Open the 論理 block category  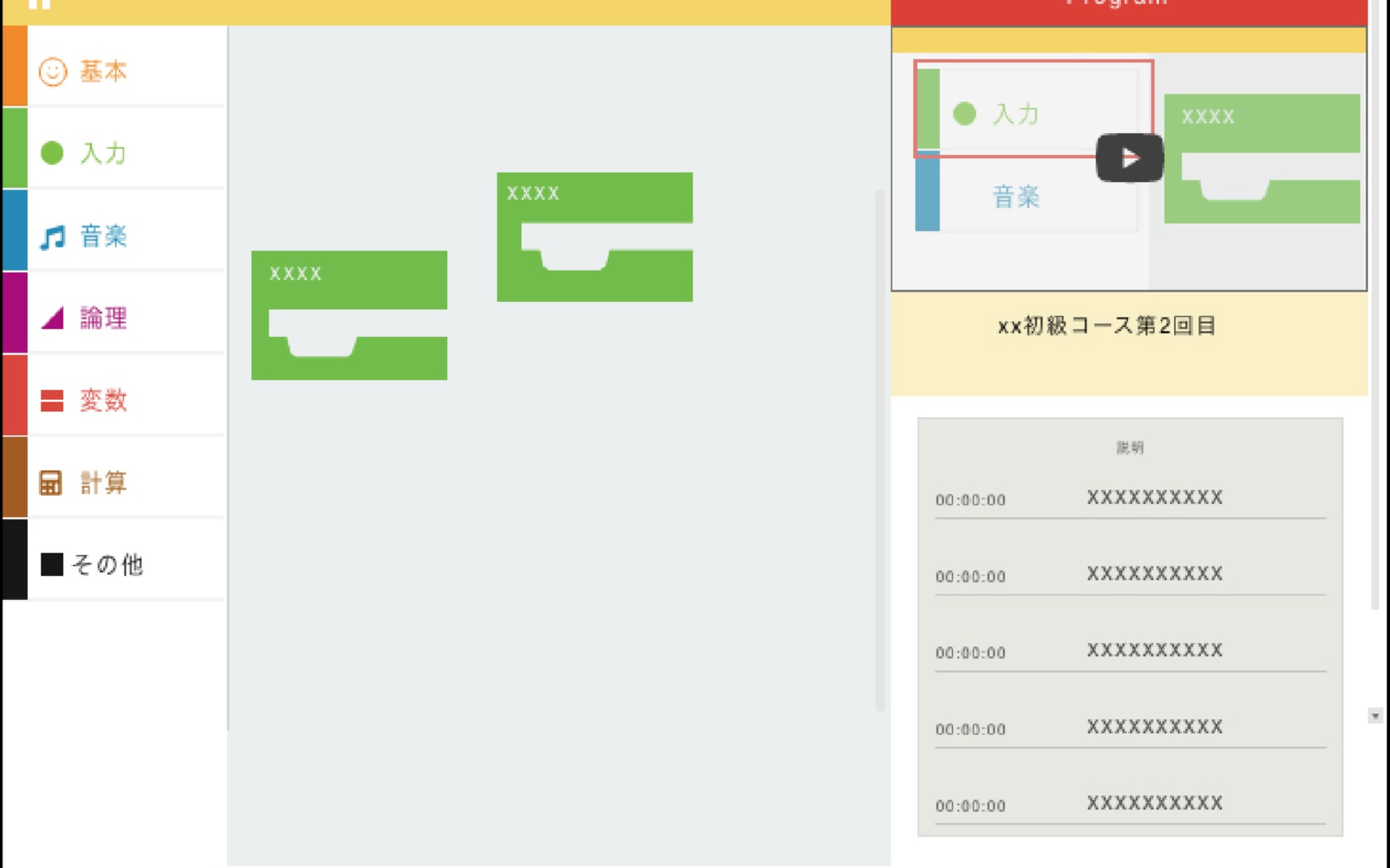113,313
